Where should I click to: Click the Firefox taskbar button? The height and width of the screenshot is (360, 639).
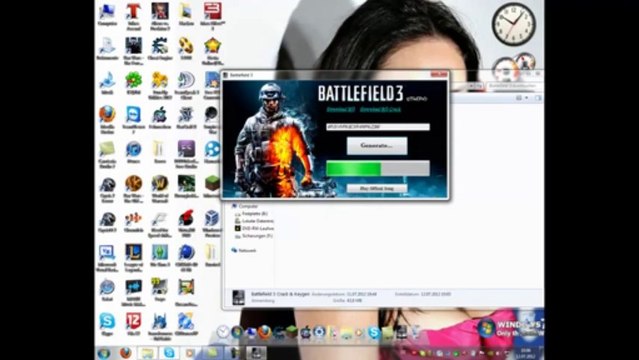point(126,352)
